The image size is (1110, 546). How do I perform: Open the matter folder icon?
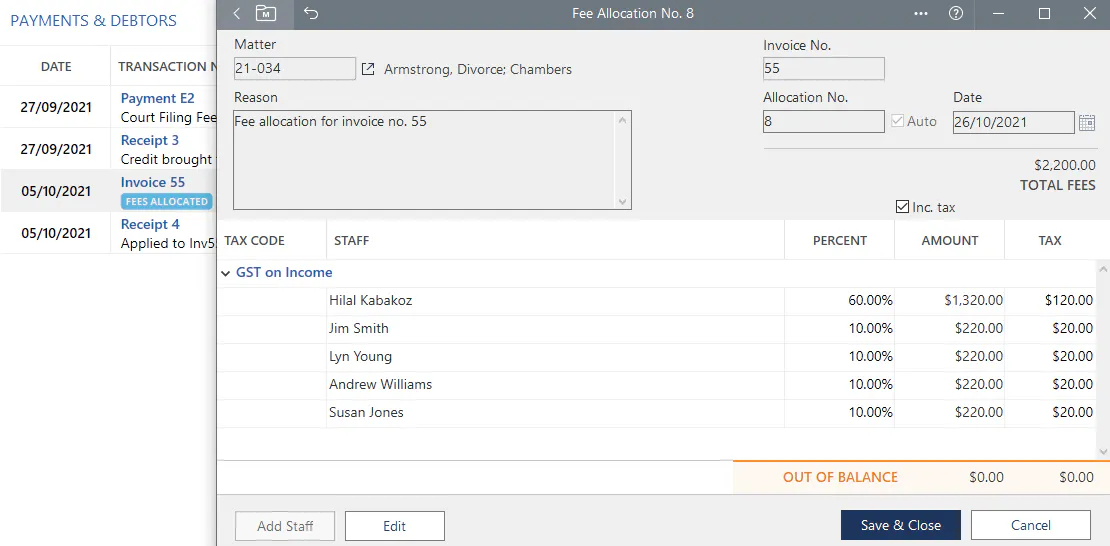click(266, 13)
